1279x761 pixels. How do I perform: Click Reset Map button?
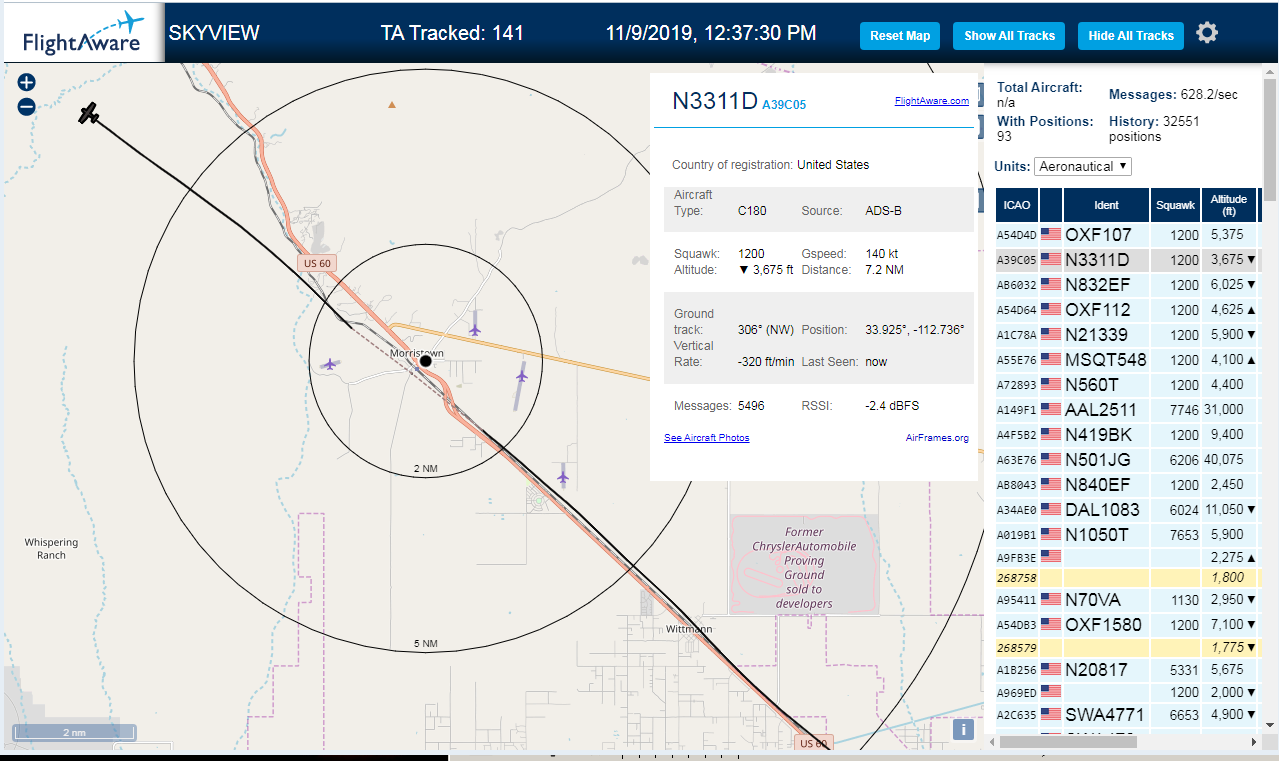coord(900,36)
